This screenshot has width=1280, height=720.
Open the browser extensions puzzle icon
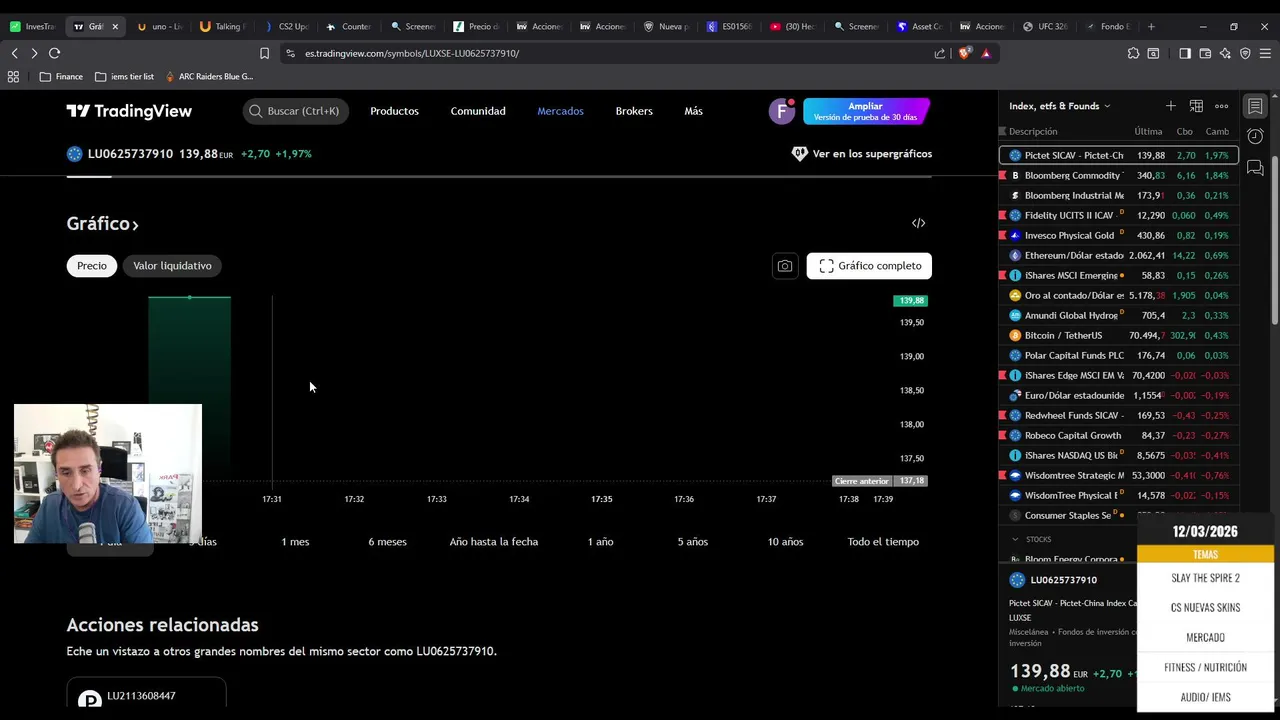click(x=1133, y=53)
